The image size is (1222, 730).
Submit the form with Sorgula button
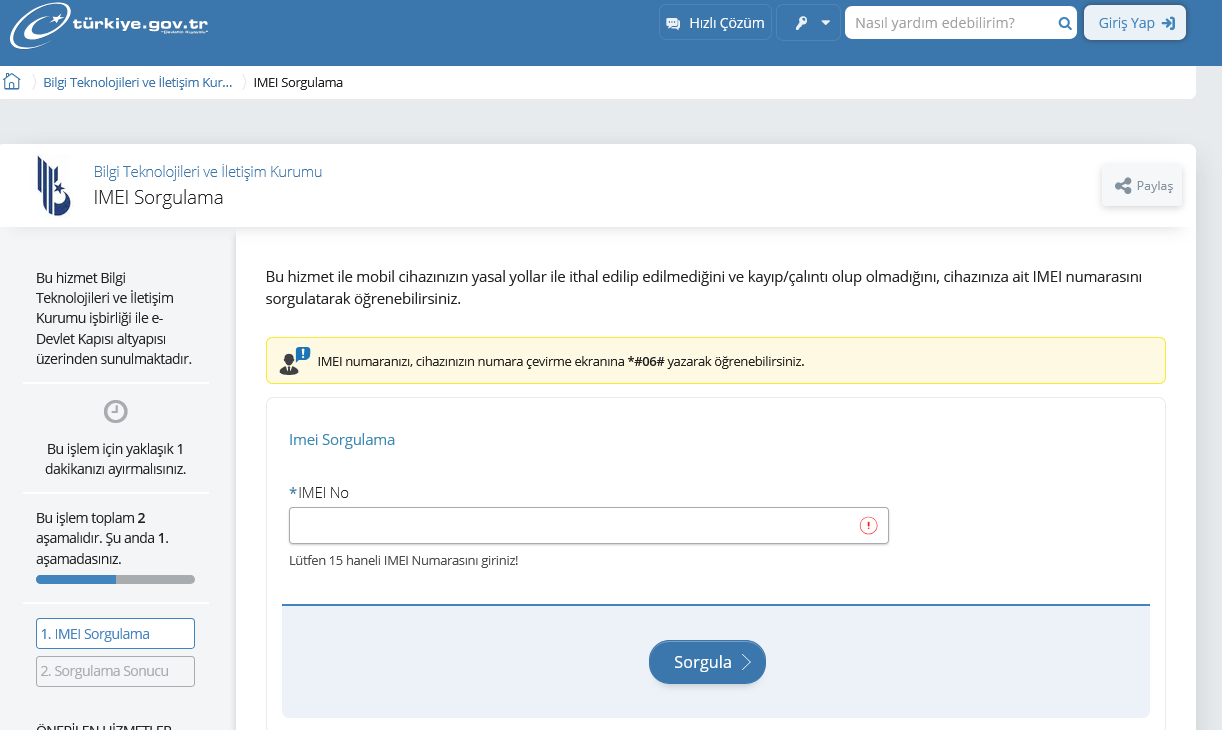707,662
